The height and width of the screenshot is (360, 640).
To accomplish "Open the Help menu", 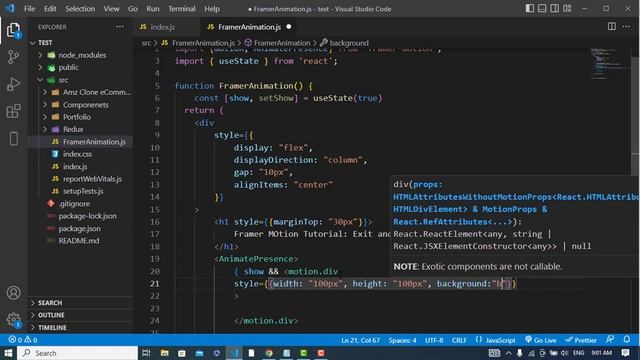I will tap(212, 9).
